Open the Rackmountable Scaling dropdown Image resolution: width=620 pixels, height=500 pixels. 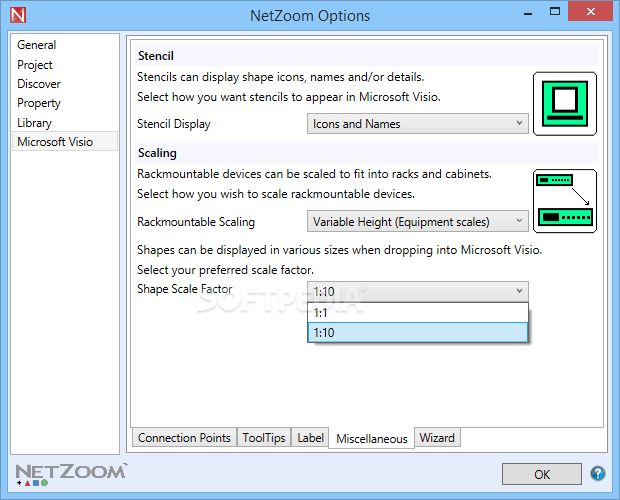click(418, 221)
